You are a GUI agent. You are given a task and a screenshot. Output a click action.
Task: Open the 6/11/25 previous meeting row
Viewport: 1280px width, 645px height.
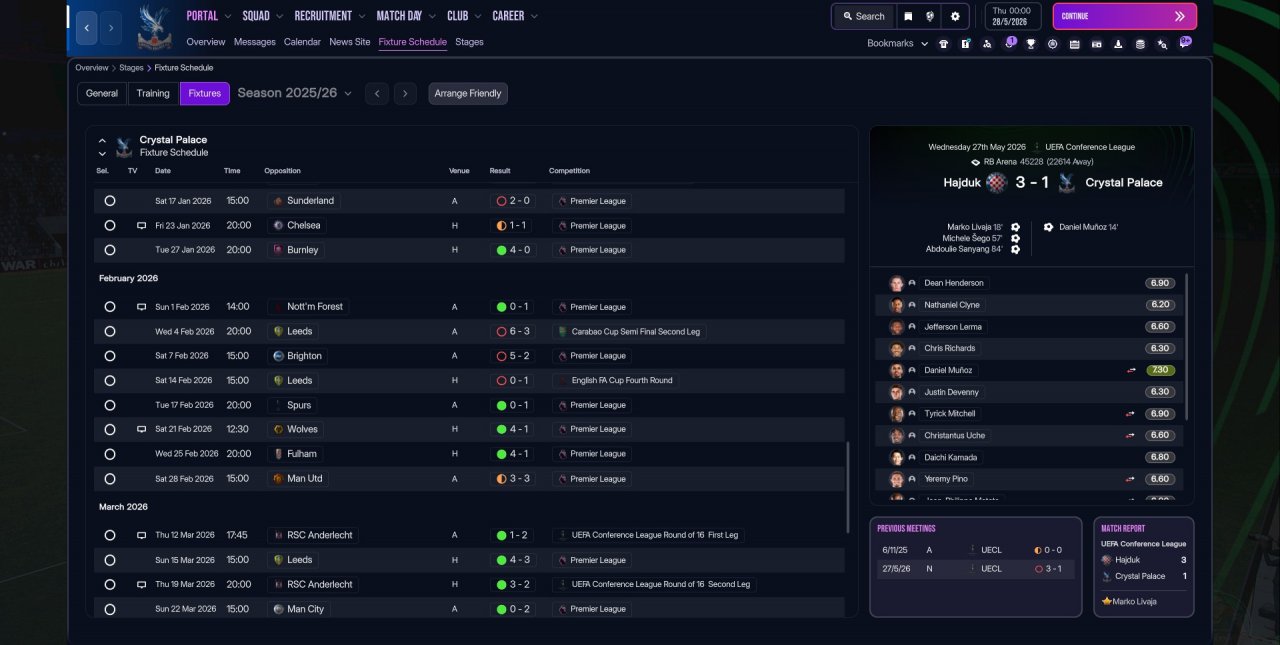(974, 550)
